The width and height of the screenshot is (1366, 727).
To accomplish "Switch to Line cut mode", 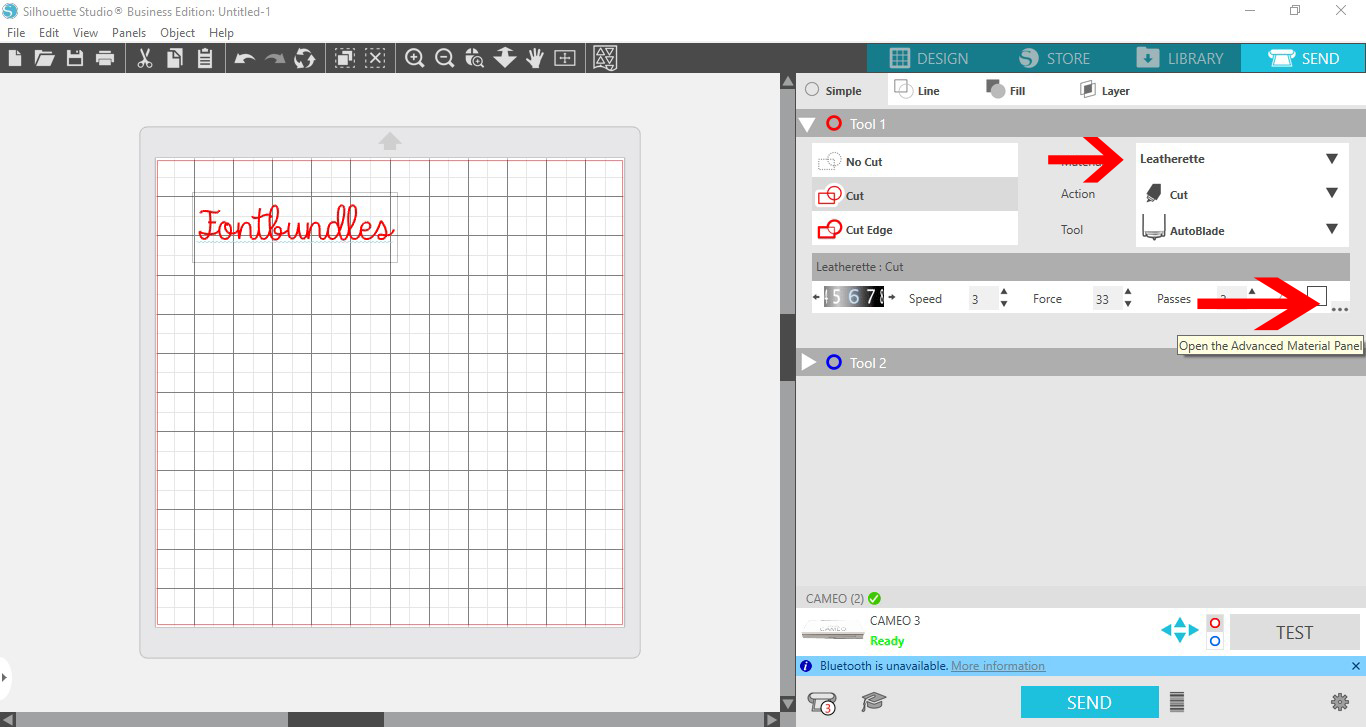I will pyautogui.click(x=916, y=90).
